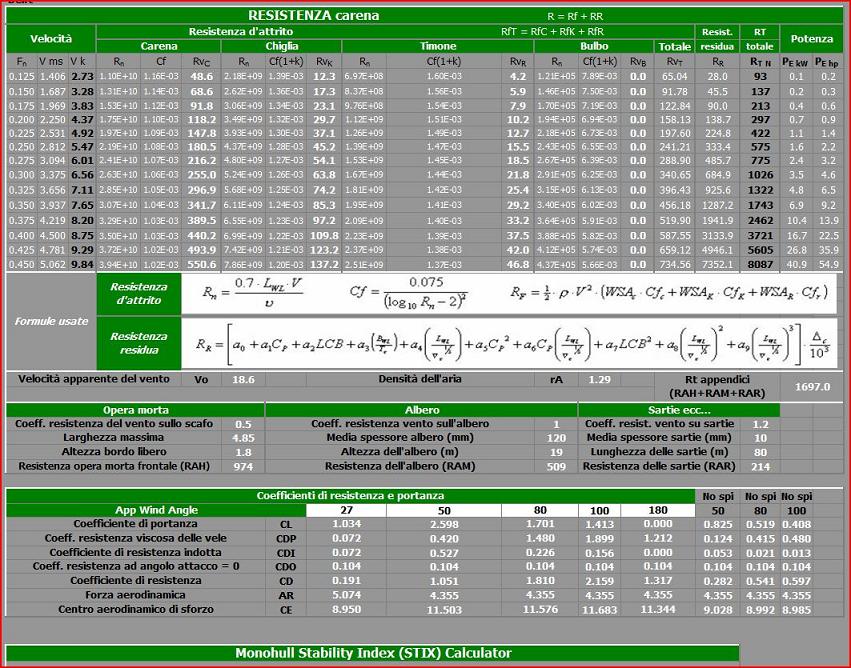Select speed in knots value 2.73

click(82, 77)
